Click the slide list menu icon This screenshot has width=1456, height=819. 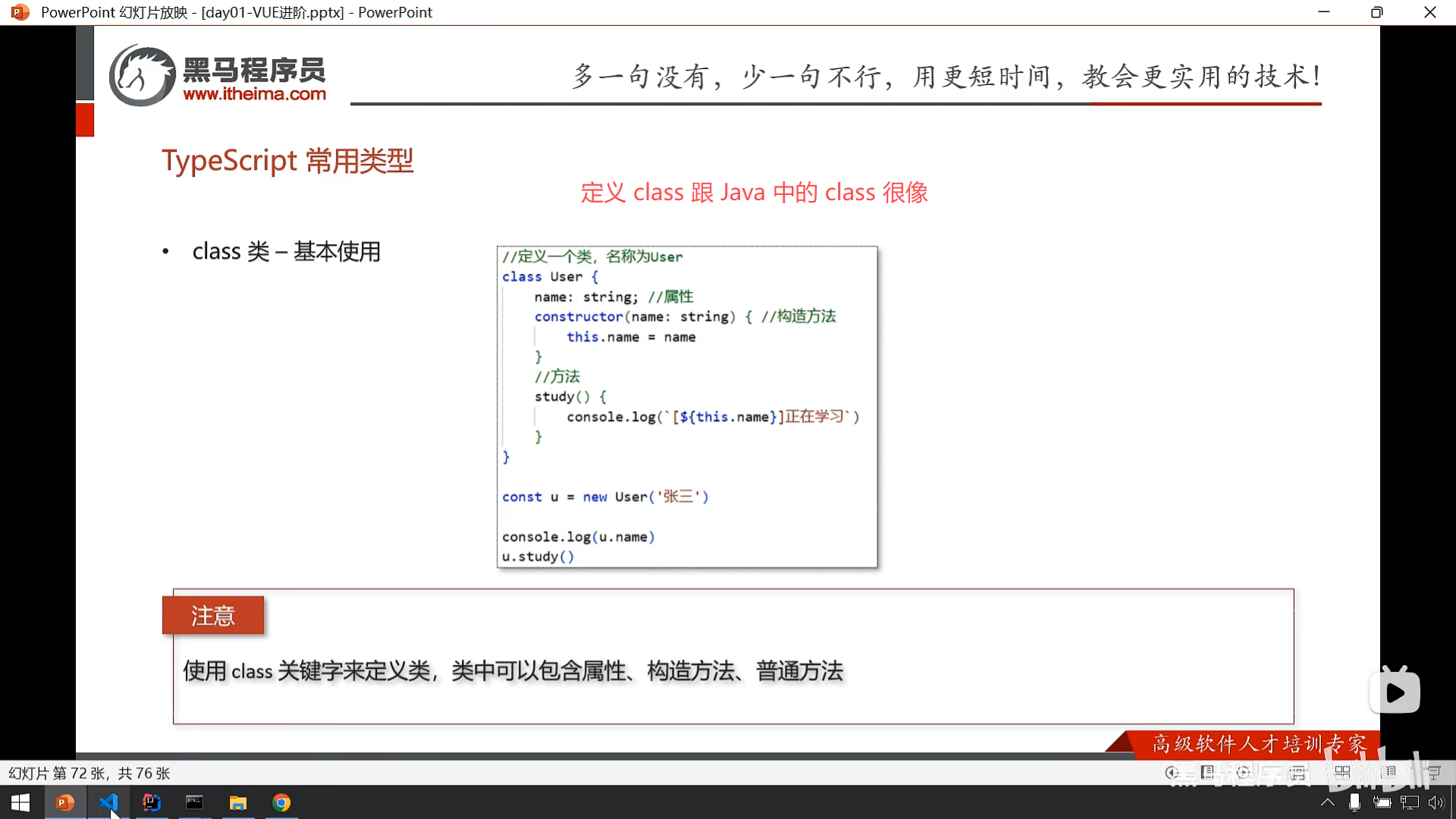[1208, 773]
